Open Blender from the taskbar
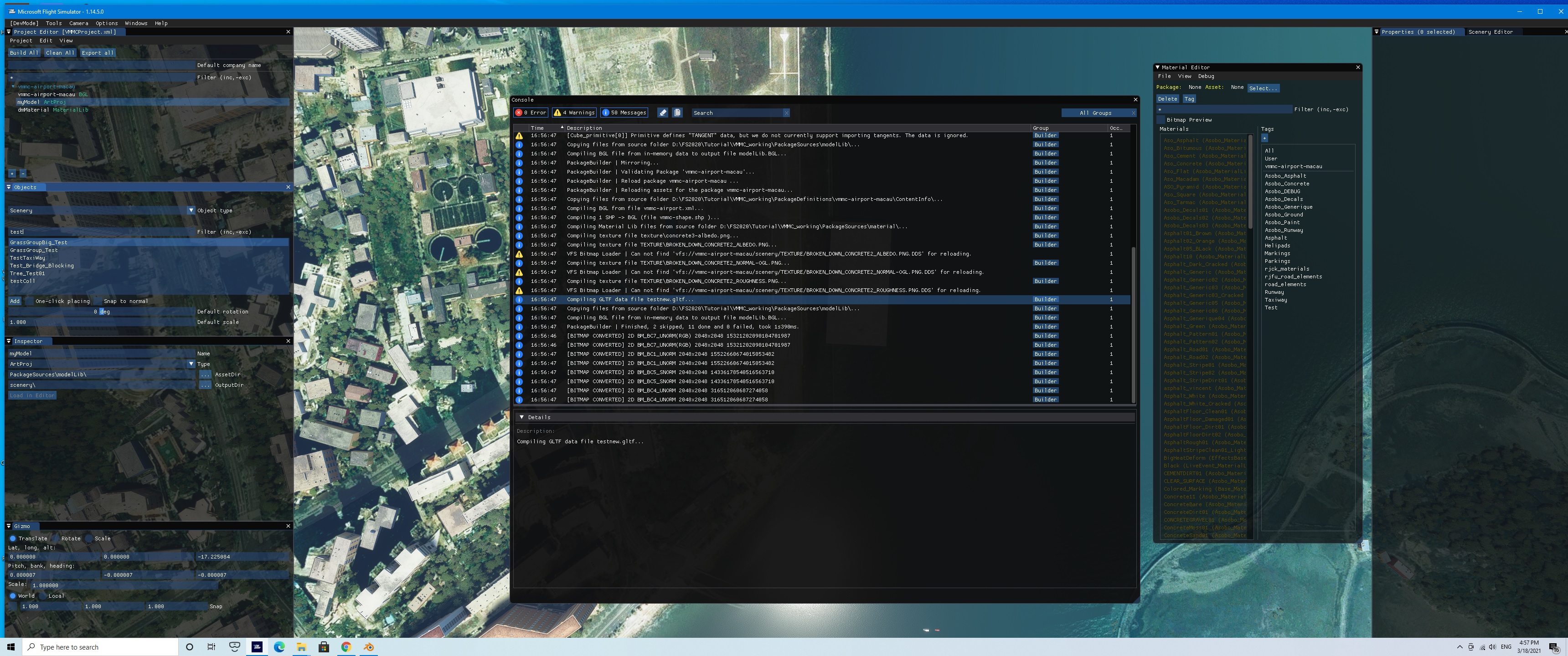The image size is (1568, 656). pos(368,647)
